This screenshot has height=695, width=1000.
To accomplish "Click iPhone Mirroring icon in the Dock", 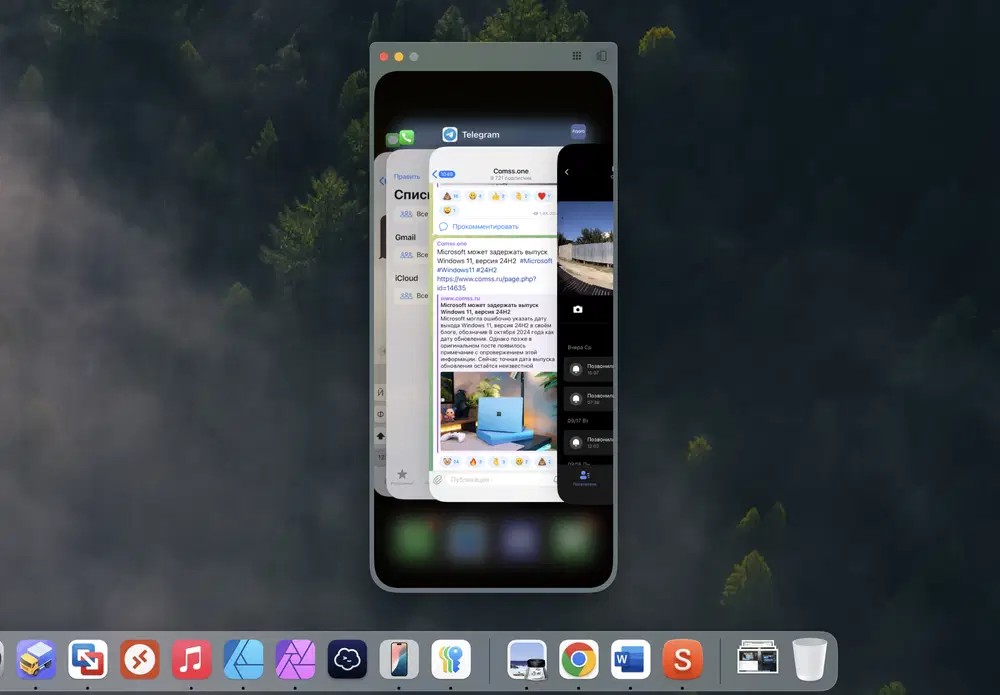I will (x=399, y=659).
